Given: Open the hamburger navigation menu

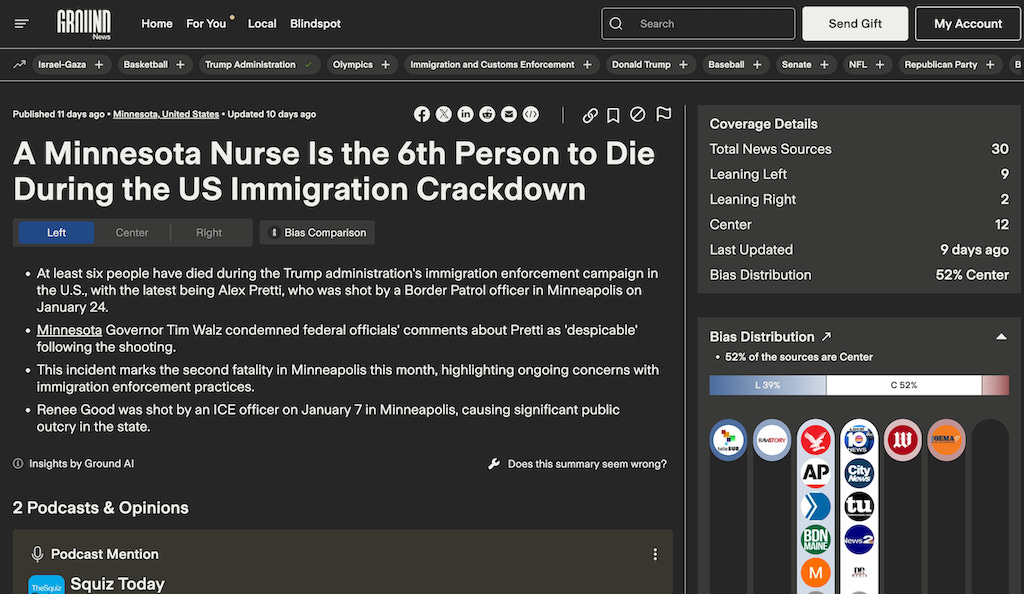Looking at the screenshot, I should click(x=22, y=23).
